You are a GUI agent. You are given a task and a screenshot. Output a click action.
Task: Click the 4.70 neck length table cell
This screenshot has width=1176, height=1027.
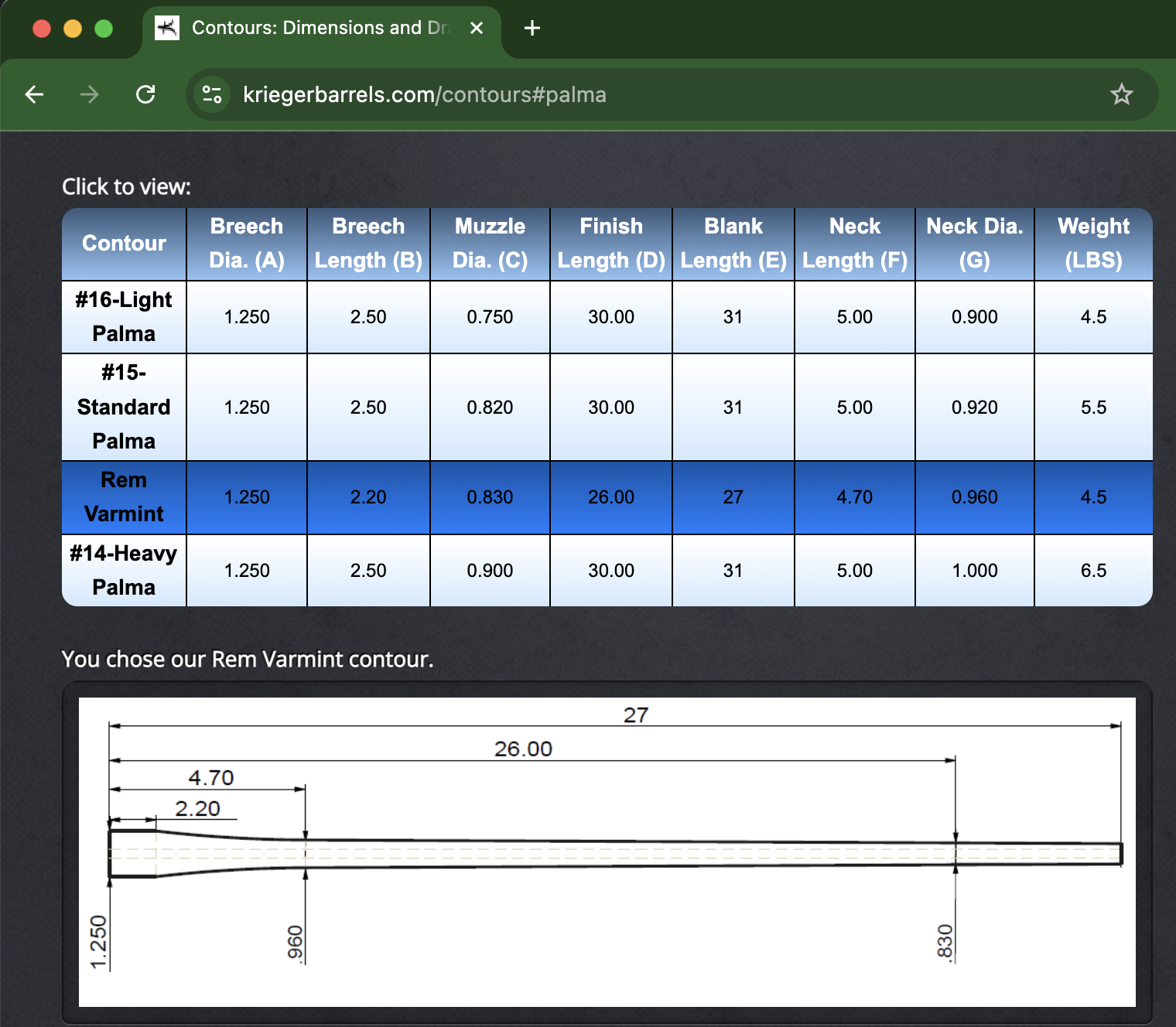click(x=855, y=497)
